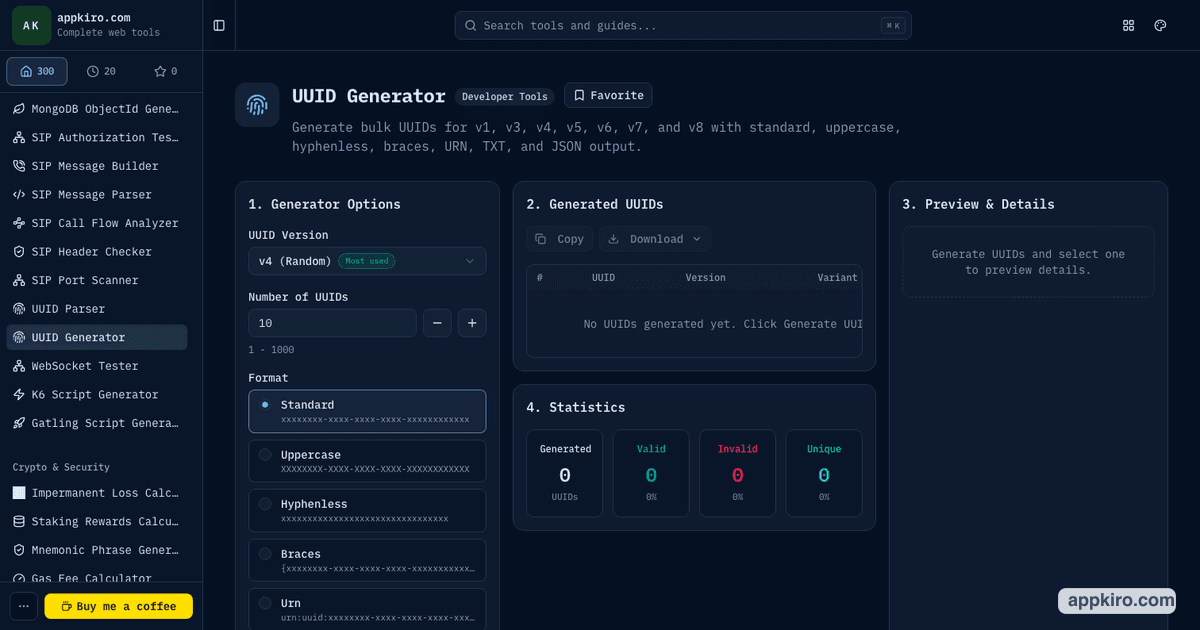Viewport: 1200px width, 630px height.
Task: Open the more options ellipsis button
Action: tap(24, 606)
